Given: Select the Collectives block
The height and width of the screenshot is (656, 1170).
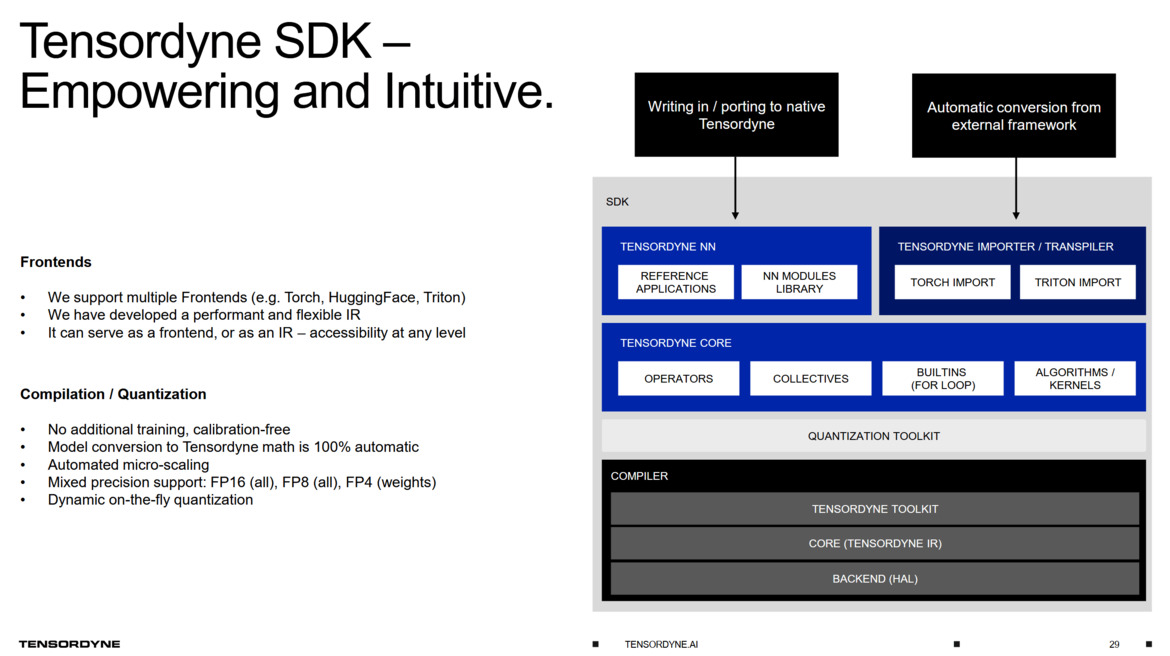Looking at the screenshot, I should click(810, 379).
